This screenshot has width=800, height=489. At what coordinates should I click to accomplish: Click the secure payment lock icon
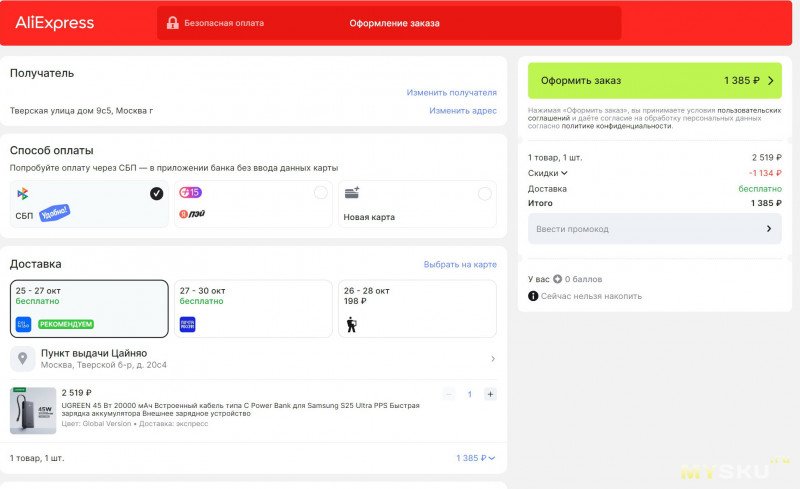coord(172,23)
